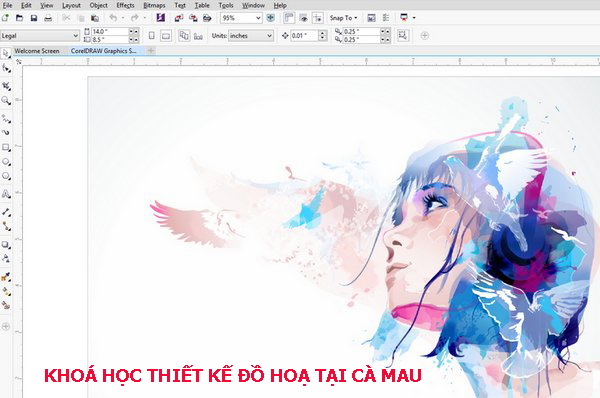Open the Legal page size dropdown
Viewport: 600px width, 398px height.
(75, 36)
